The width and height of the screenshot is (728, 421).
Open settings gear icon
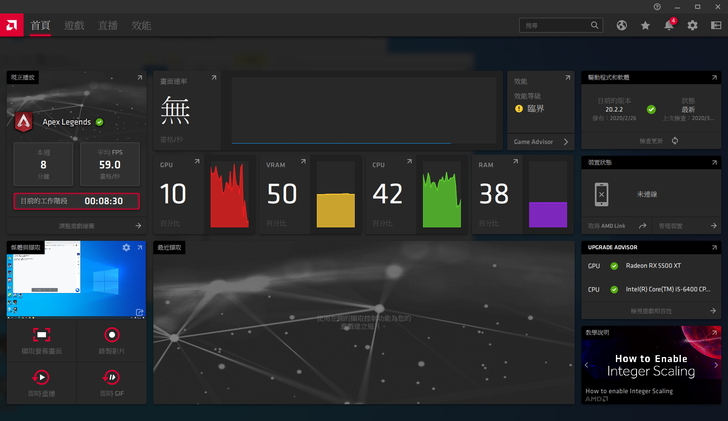click(692, 26)
